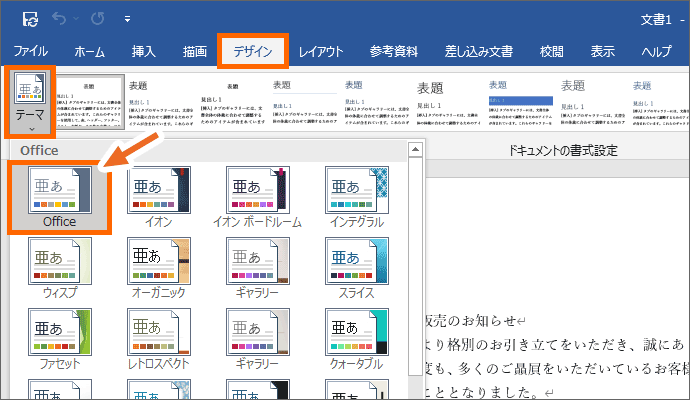Open the ヘルプ tab
The height and width of the screenshot is (400, 690).
656,51
